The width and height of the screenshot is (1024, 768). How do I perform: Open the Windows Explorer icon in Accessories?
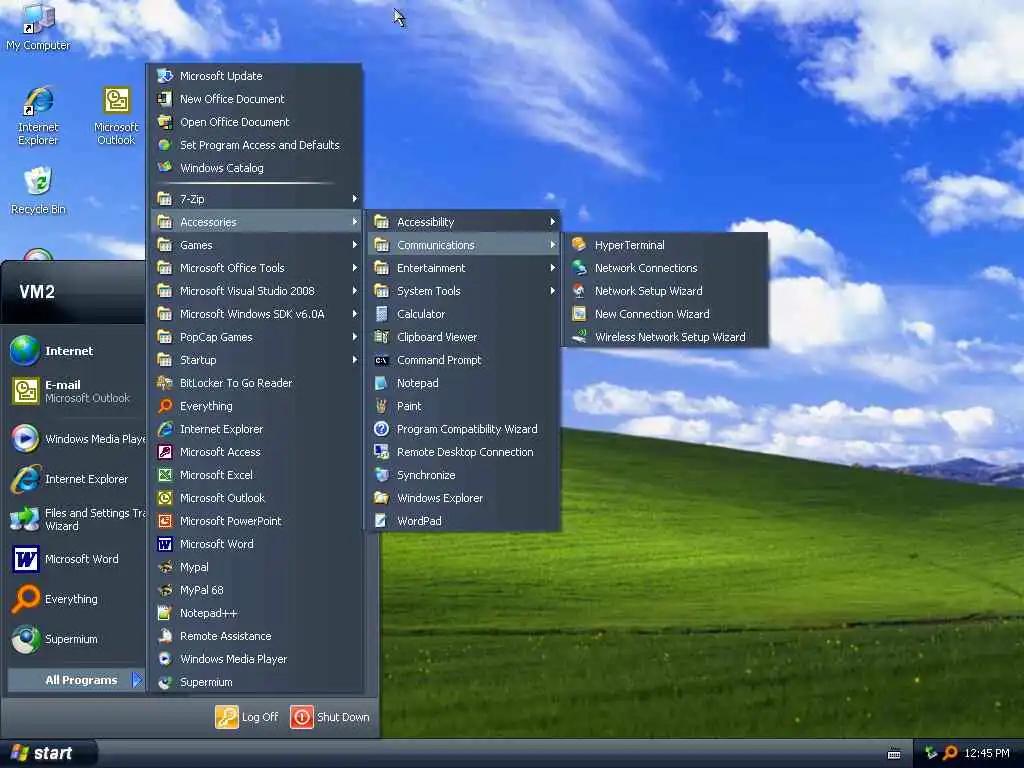click(381, 498)
